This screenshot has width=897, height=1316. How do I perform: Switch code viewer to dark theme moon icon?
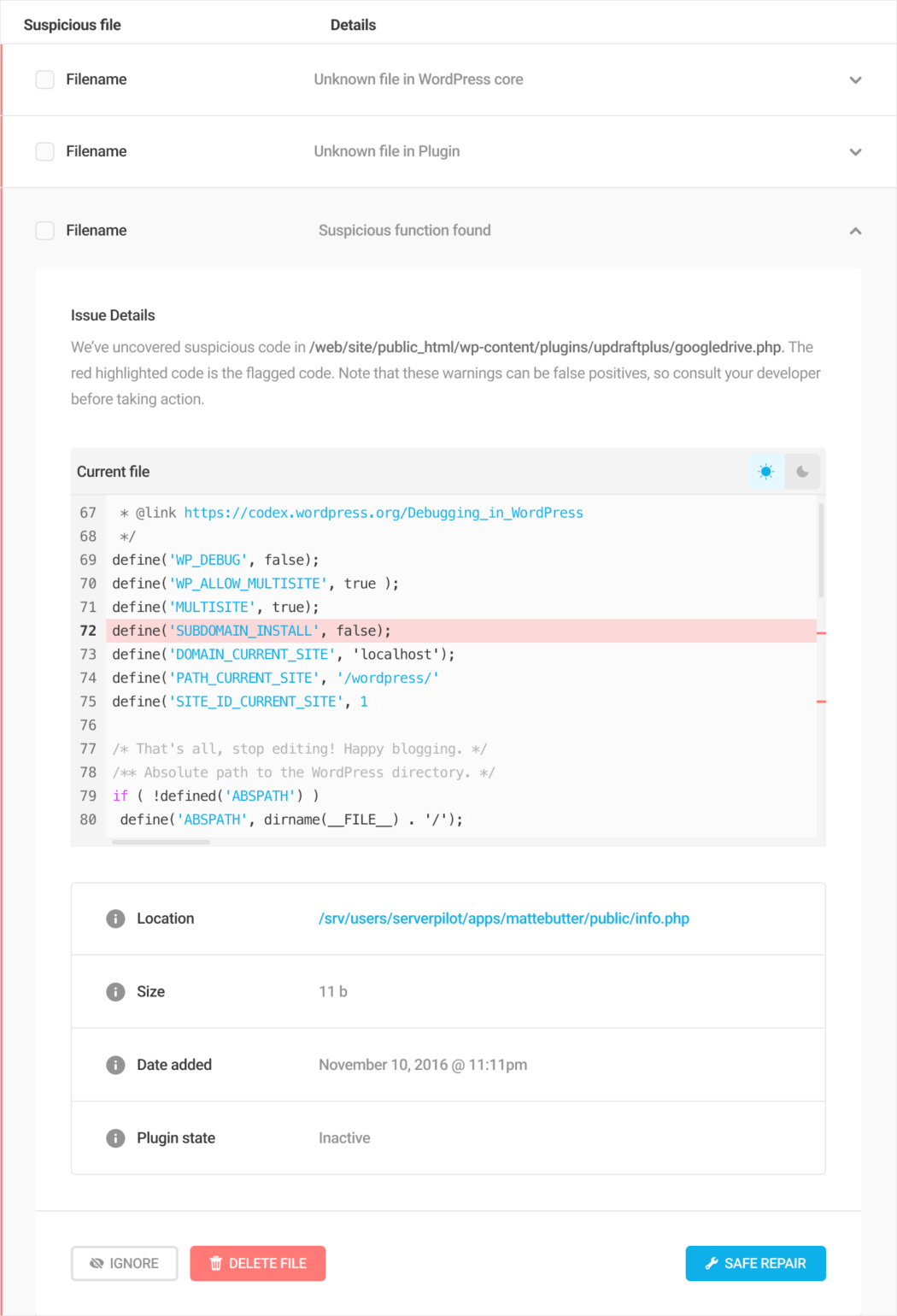[x=802, y=472]
